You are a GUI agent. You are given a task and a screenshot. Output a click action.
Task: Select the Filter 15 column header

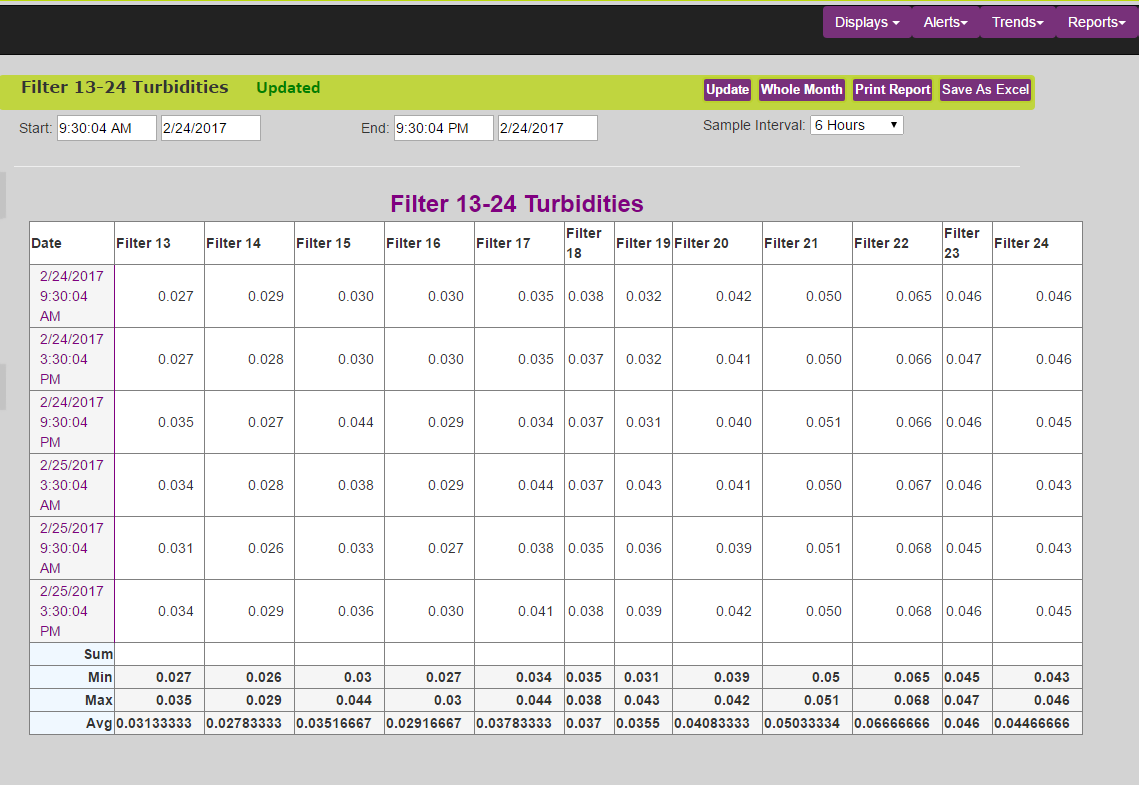tap(340, 243)
